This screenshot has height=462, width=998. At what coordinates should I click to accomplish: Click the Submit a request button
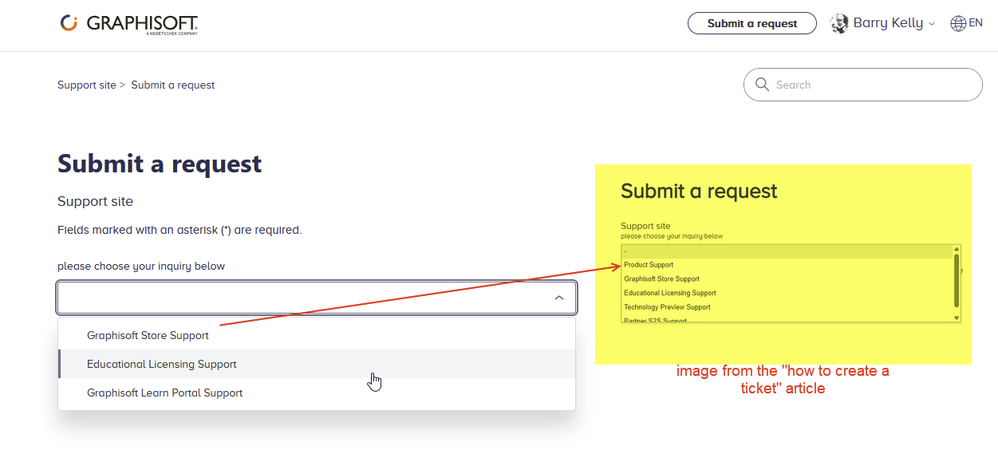pyautogui.click(x=752, y=24)
